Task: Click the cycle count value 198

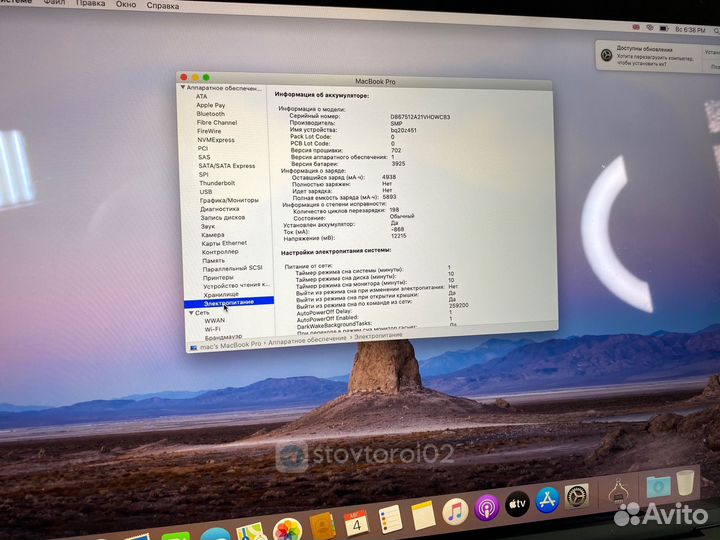Action: [x=394, y=209]
